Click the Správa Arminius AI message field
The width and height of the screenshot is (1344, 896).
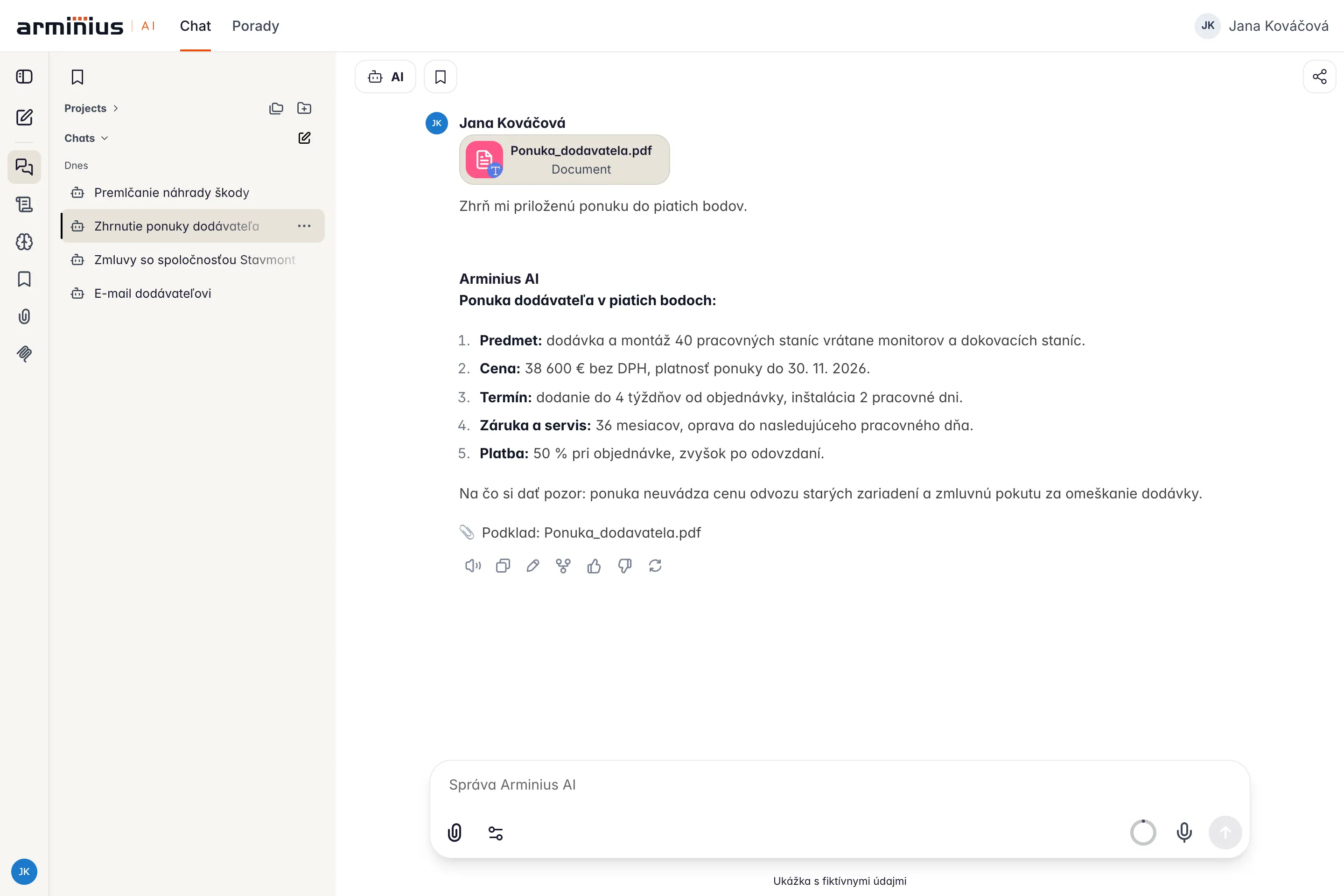[x=839, y=784]
